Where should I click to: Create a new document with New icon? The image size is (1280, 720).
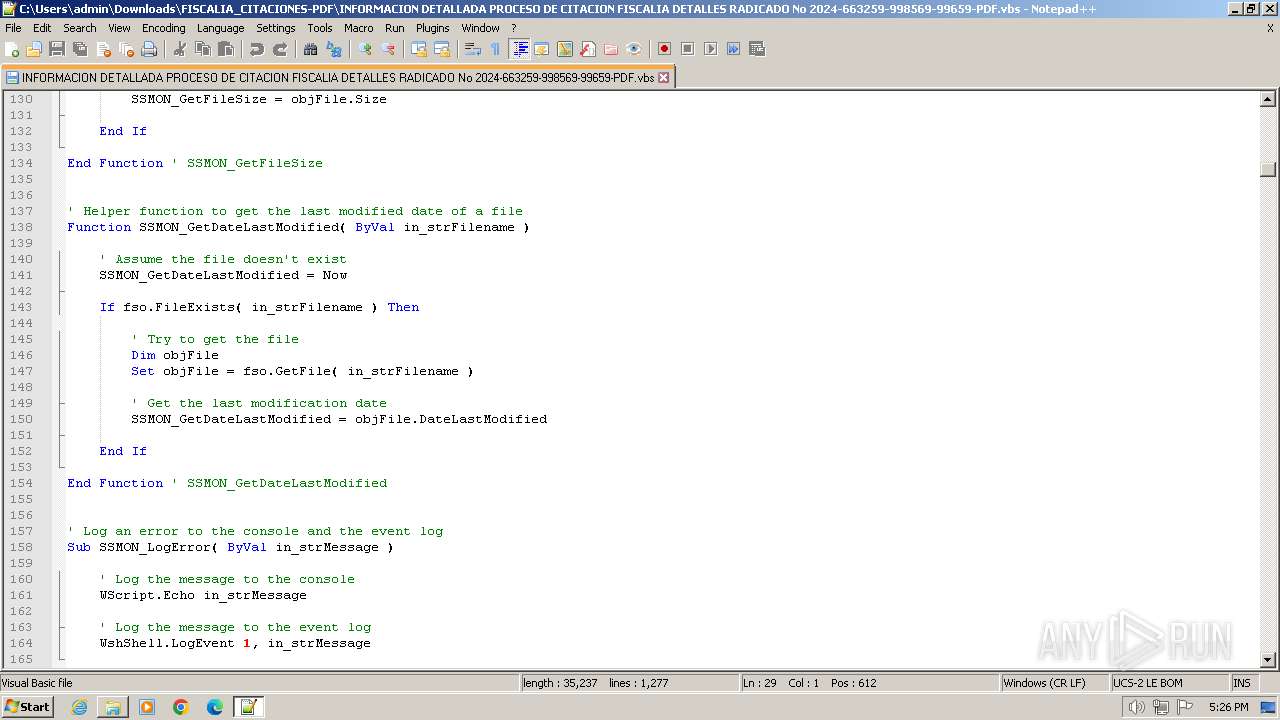(x=13, y=49)
